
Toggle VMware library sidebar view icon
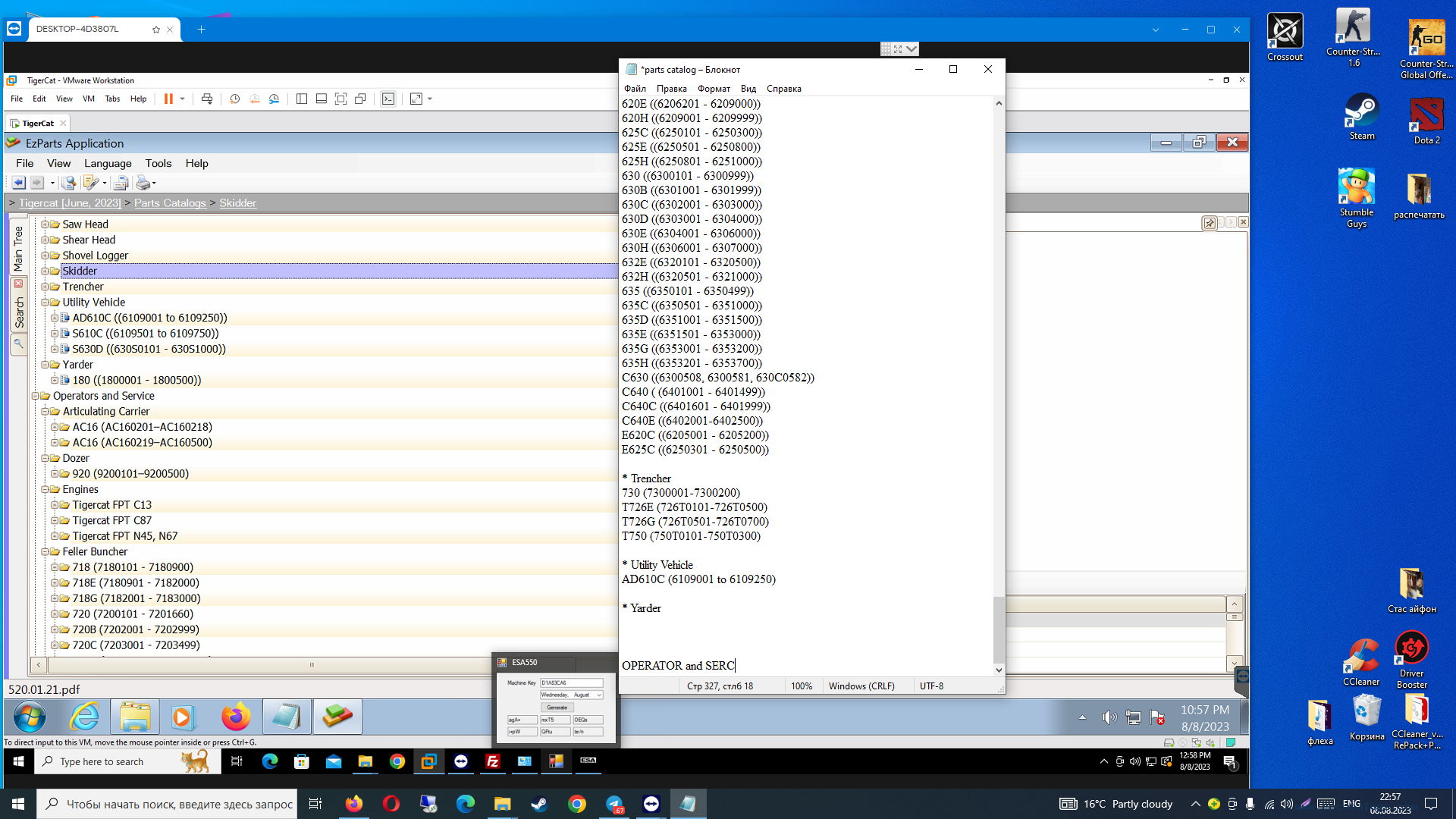[x=302, y=99]
